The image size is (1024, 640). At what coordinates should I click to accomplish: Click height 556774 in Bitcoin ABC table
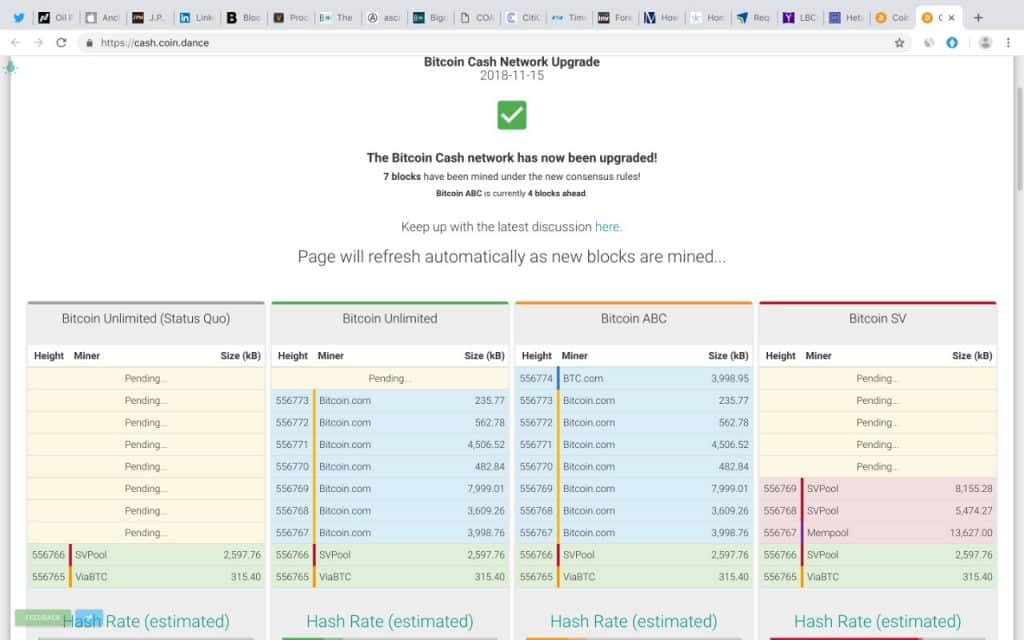coord(536,378)
